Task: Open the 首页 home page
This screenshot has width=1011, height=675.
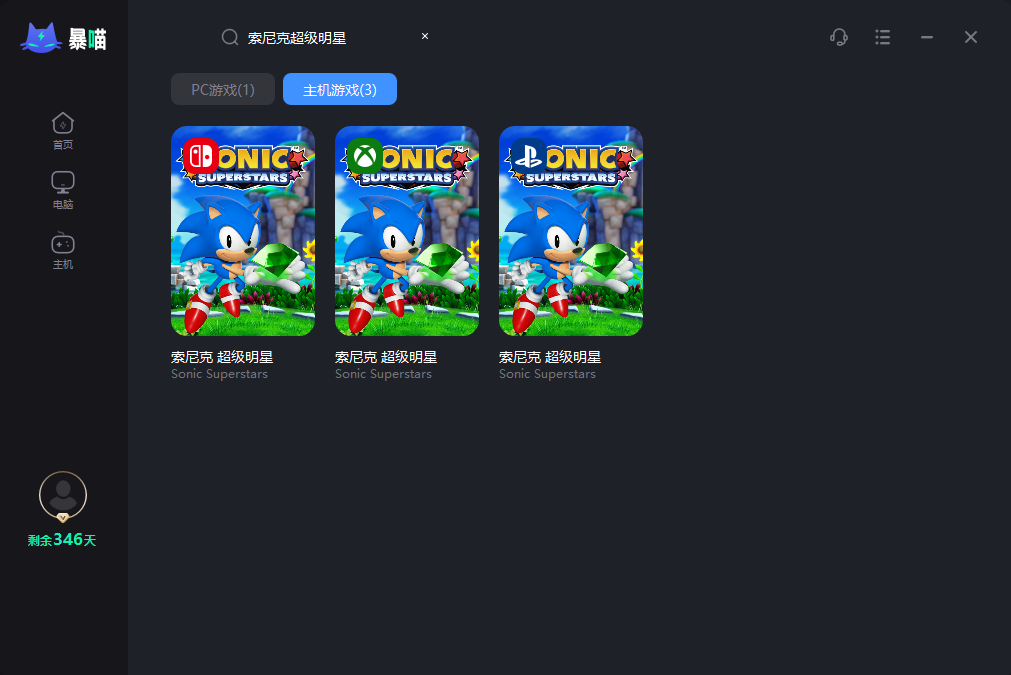Action: tap(63, 131)
